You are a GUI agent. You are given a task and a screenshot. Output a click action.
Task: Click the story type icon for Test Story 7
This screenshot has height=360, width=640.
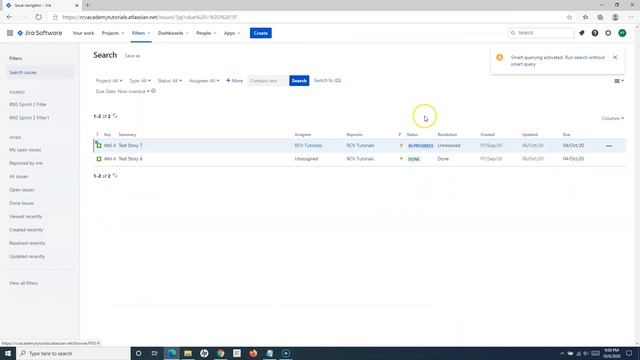pyautogui.click(x=99, y=145)
